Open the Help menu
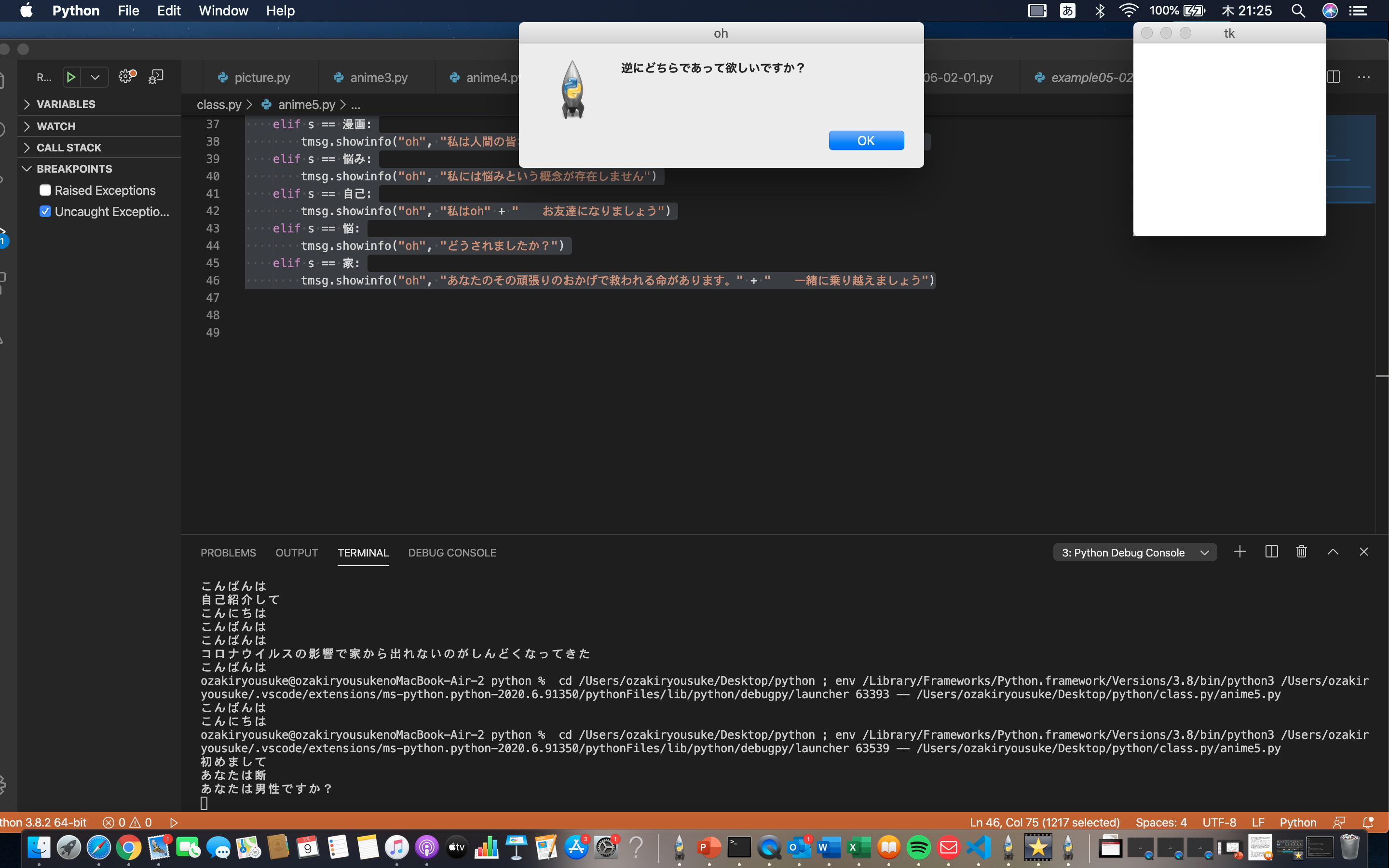1389x868 pixels. tap(280, 10)
